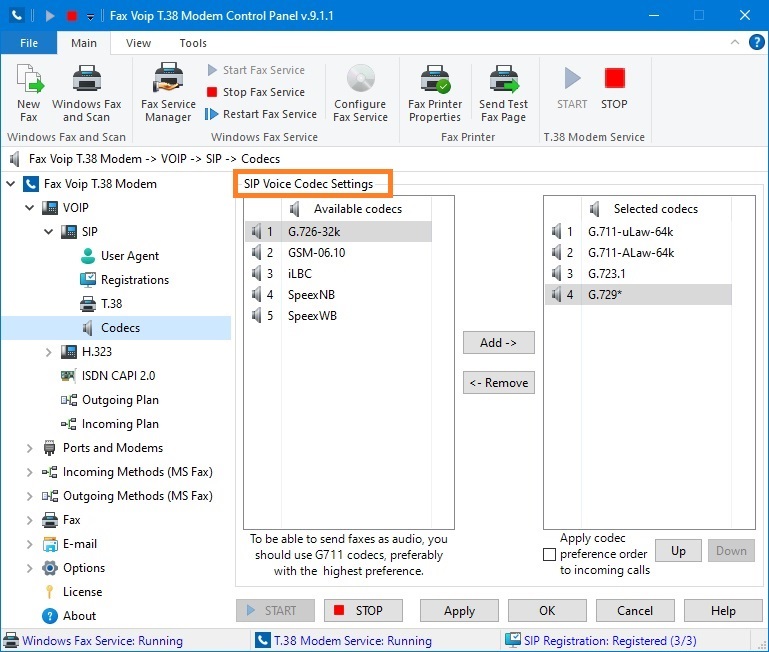Image resolution: width=769 pixels, height=652 pixels.
Task: Click the Help button
Action: [x=723, y=611]
